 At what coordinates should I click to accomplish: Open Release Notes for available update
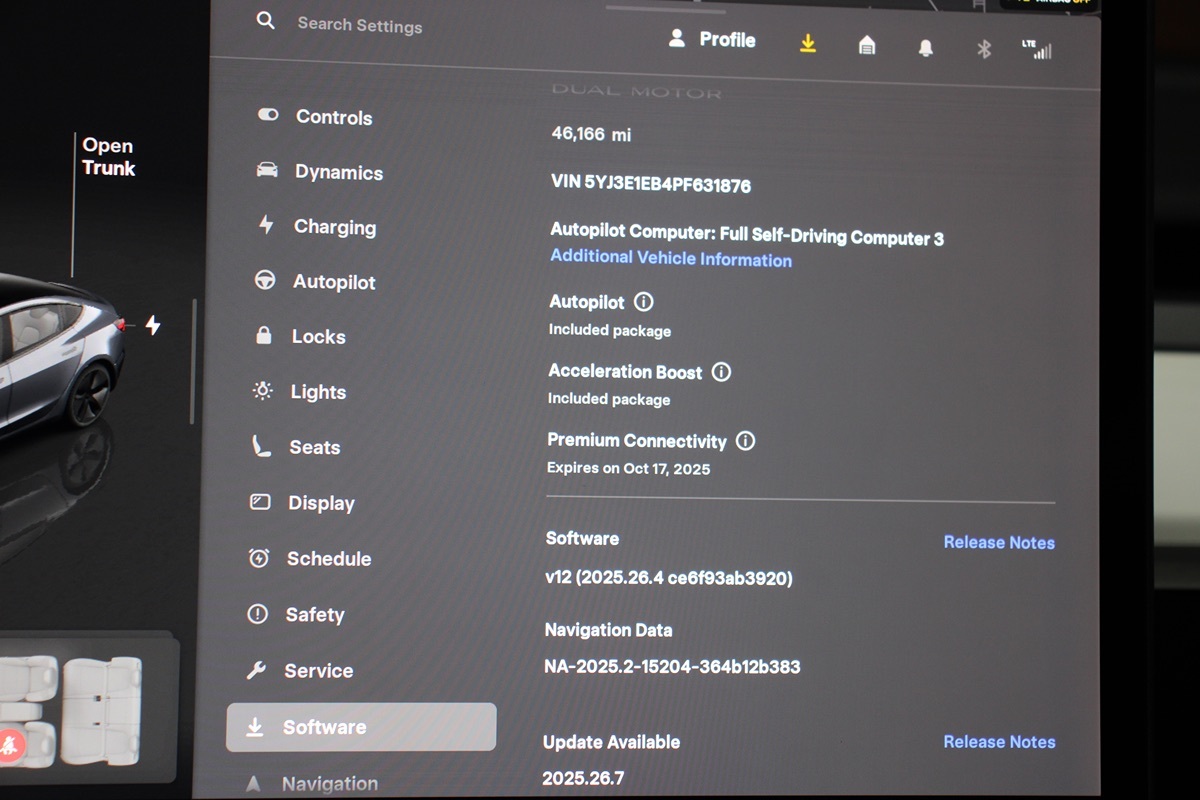pos(999,742)
